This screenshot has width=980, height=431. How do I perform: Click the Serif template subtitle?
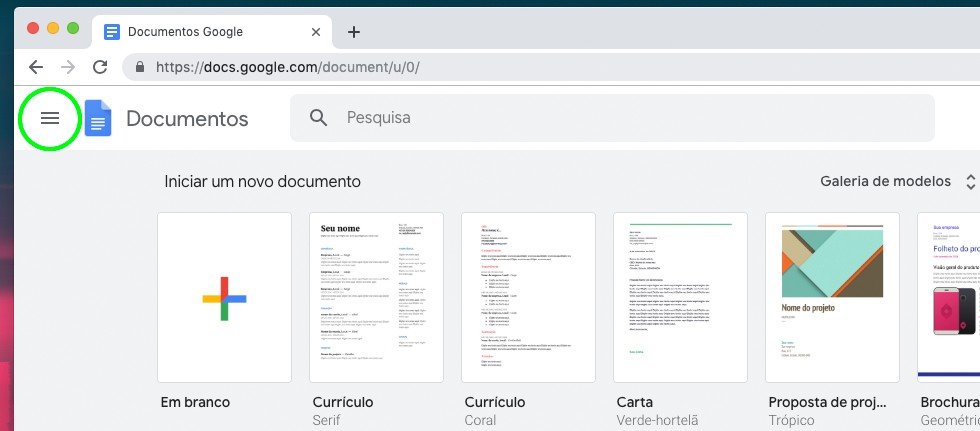326,420
